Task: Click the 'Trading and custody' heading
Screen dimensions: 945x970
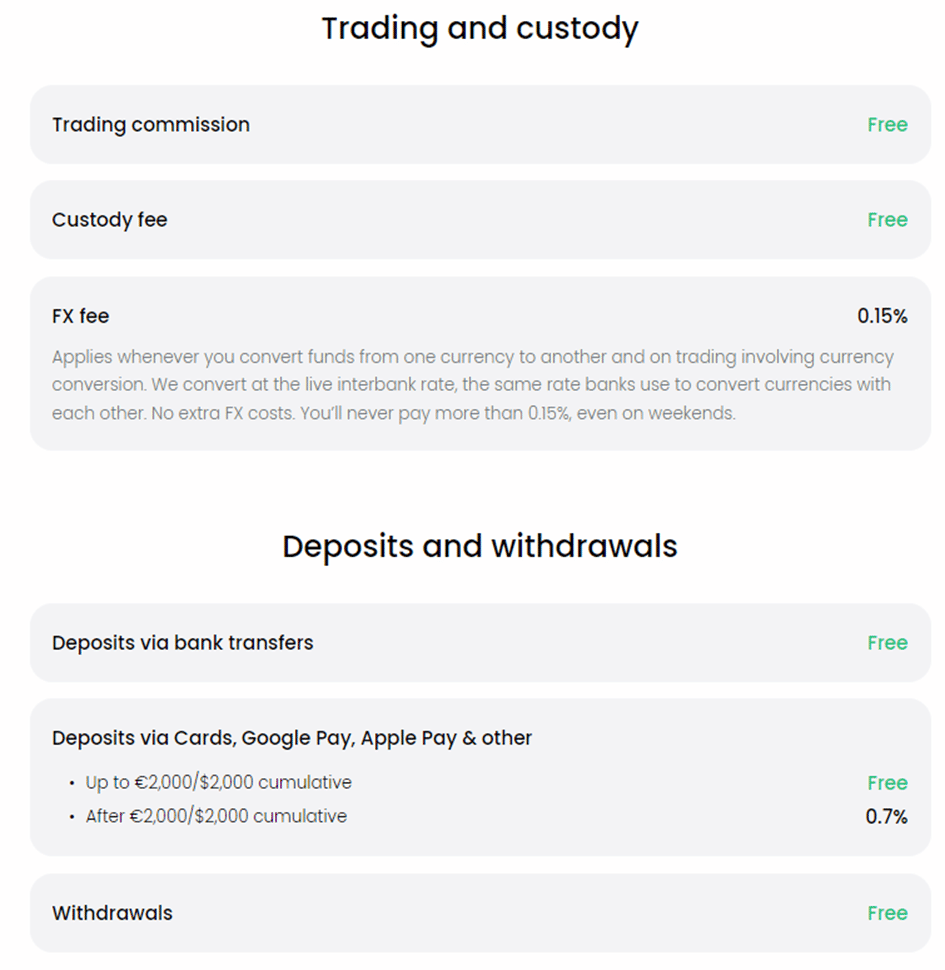Action: tap(479, 29)
